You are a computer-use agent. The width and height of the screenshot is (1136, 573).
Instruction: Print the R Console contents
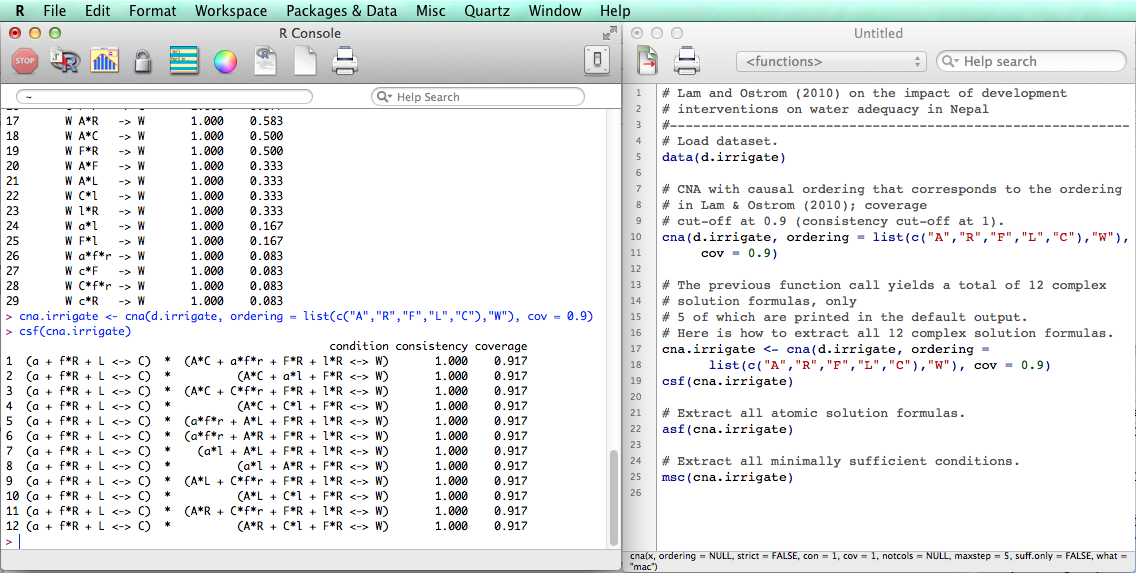click(345, 62)
